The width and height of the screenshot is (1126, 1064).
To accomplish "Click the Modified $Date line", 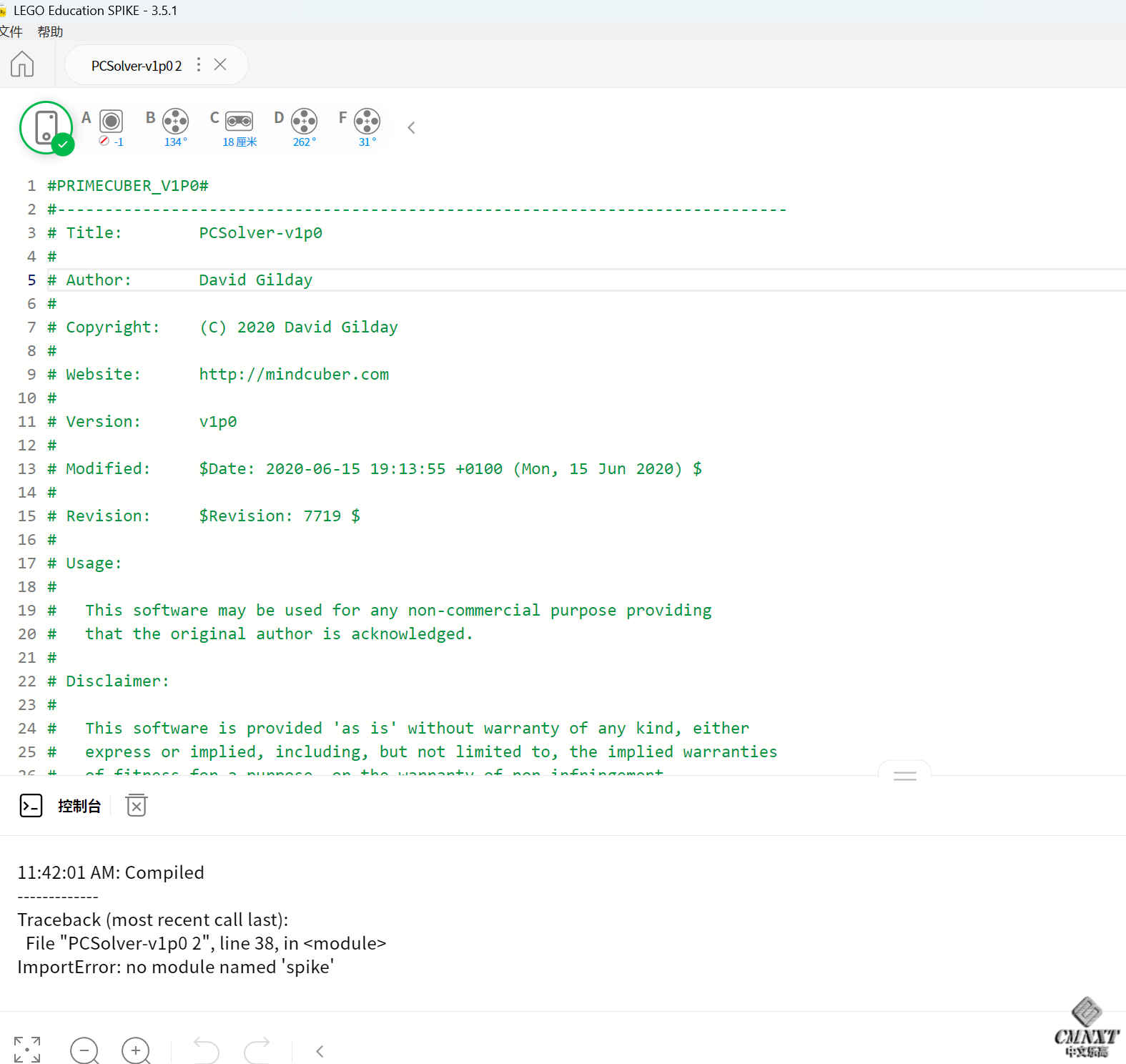I will [x=375, y=469].
